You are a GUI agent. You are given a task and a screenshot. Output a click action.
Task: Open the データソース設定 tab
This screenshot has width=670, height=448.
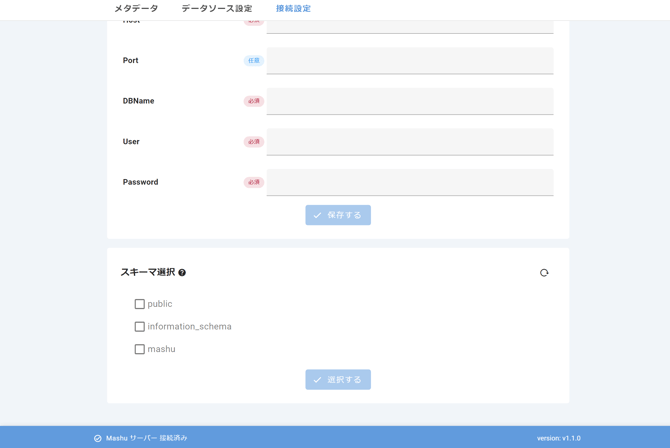click(x=217, y=9)
